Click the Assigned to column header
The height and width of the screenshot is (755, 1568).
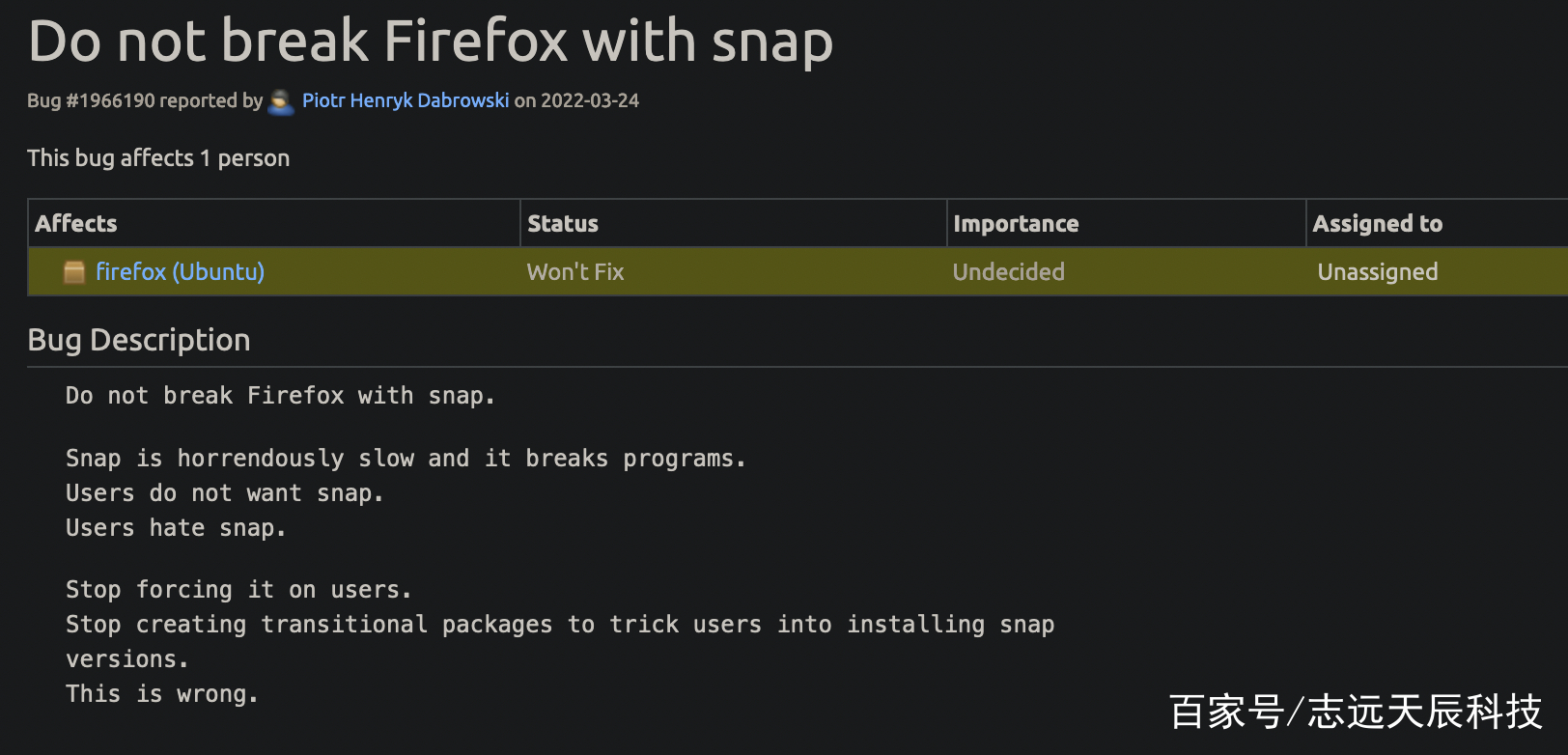click(x=1378, y=224)
